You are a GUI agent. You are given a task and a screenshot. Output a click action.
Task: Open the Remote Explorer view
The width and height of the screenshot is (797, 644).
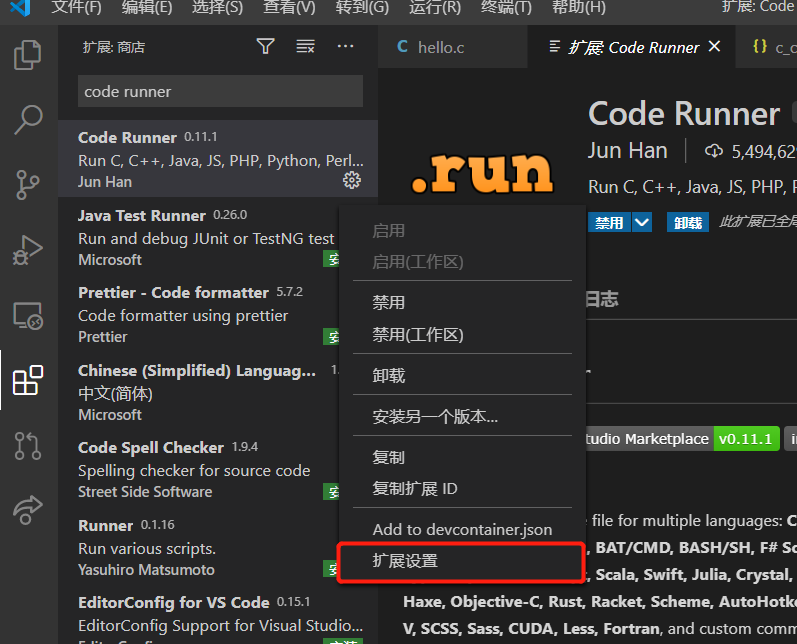[x=28, y=316]
